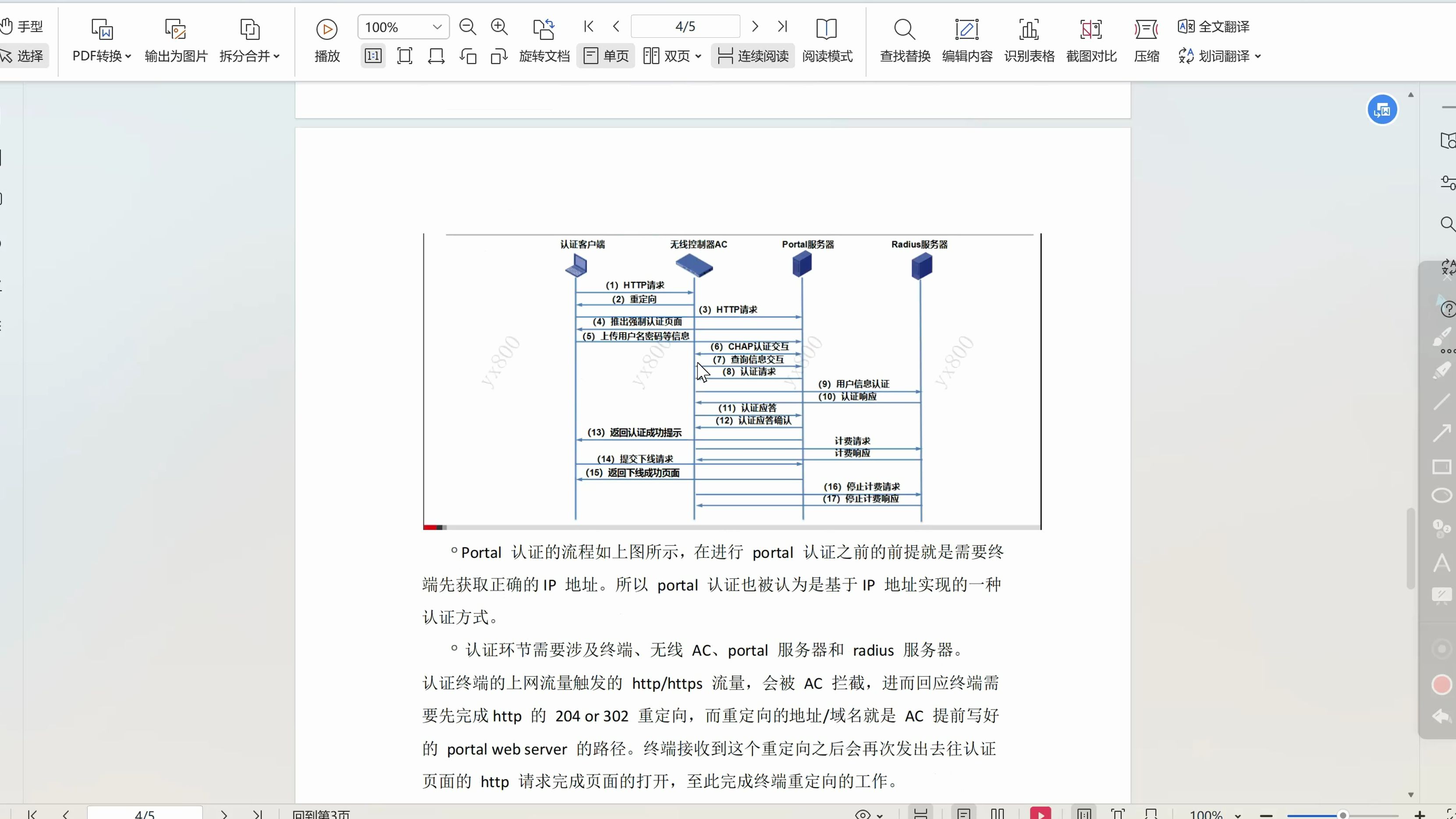Rotate page clockwise icon

point(499,56)
